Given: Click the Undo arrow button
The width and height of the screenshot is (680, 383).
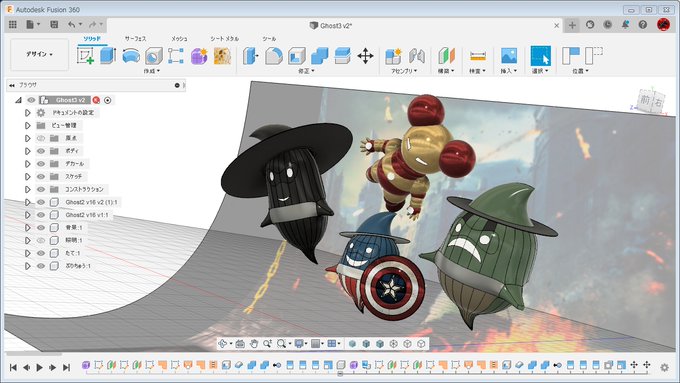Looking at the screenshot, I should tap(72, 25).
